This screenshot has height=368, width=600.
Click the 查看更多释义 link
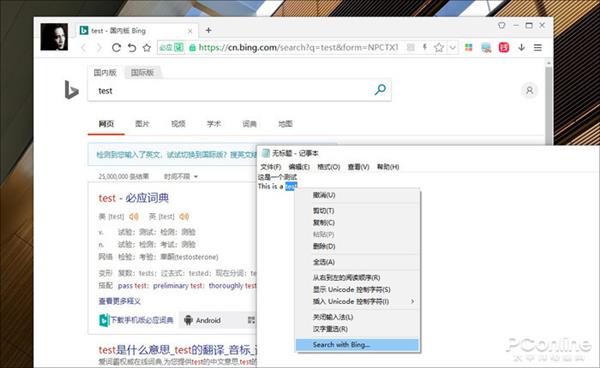[x=119, y=301]
